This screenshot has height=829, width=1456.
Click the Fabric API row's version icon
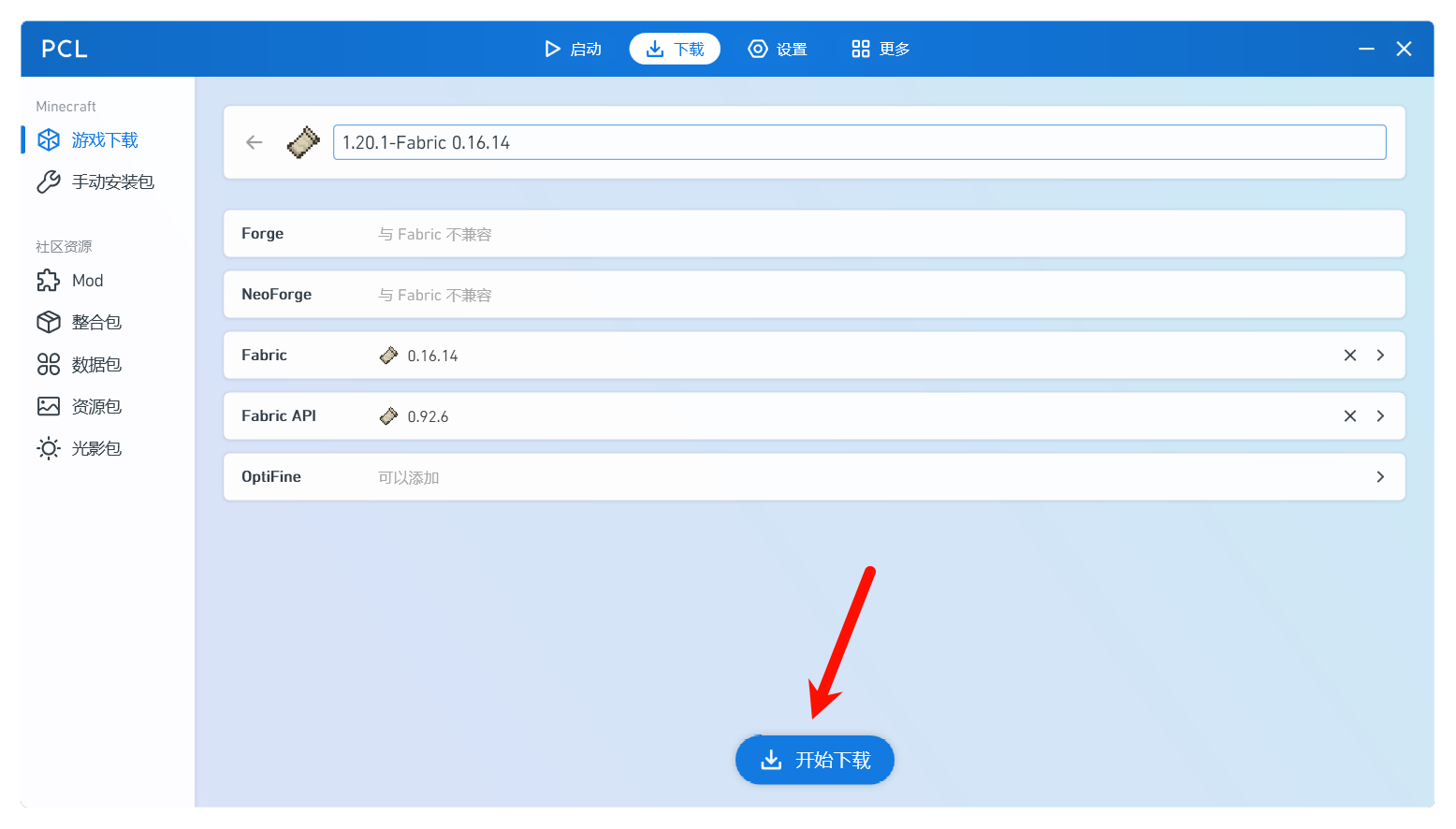(x=388, y=416)
